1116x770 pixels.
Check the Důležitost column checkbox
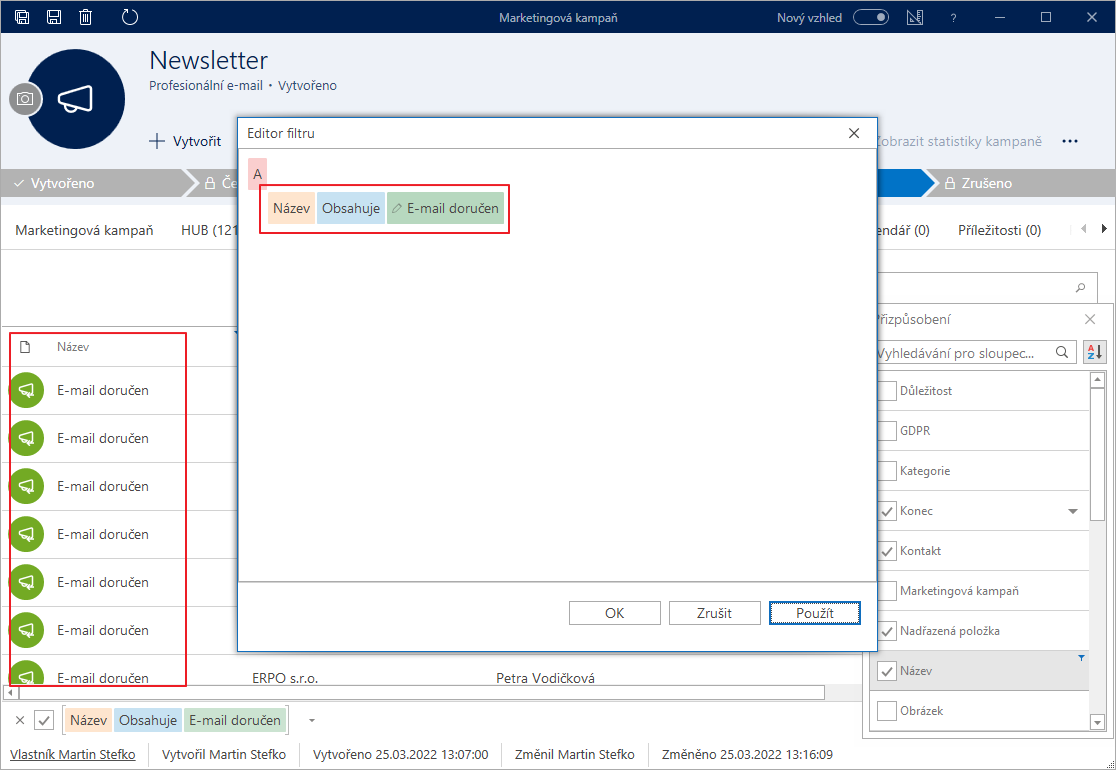coord(887,391)
